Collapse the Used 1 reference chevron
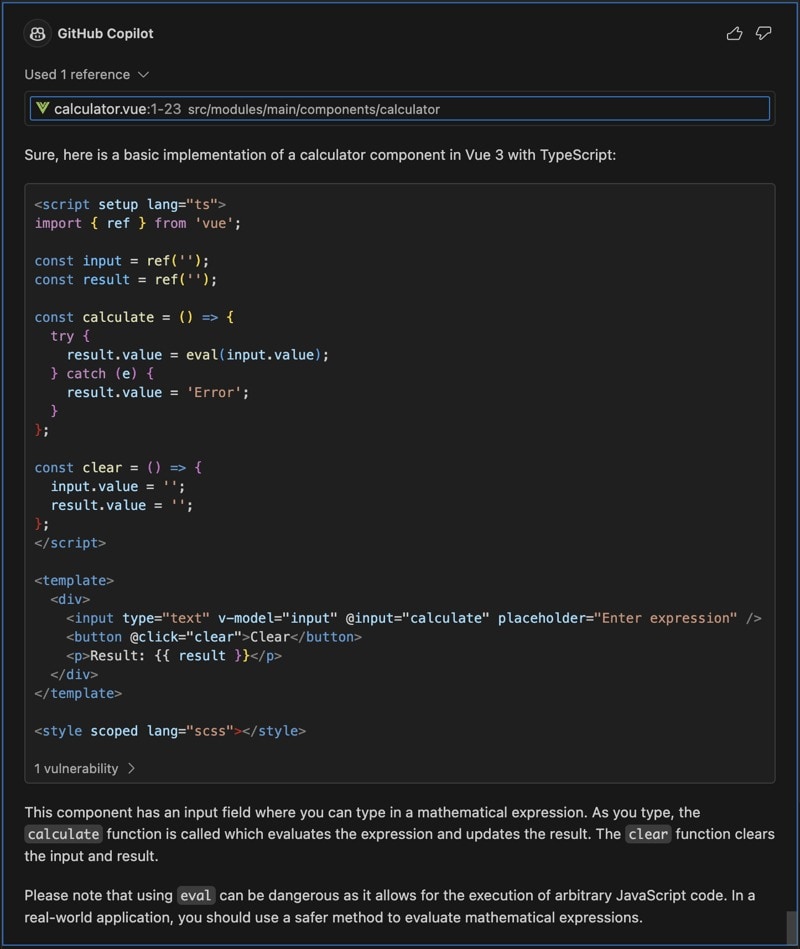Image resolution: width=800 pixels, height=949 pixels. [143, 74]
